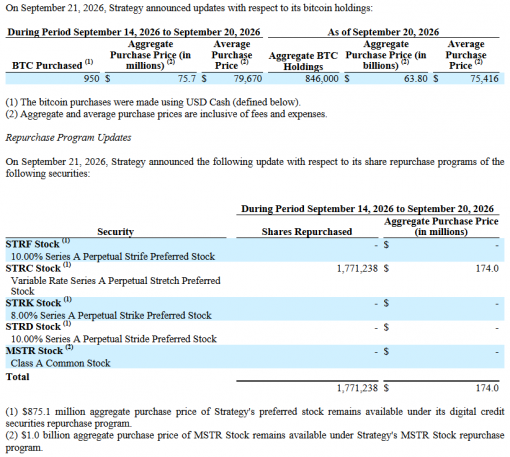Click the 'Shares Repurchased' column header

[x=307, y=232]
